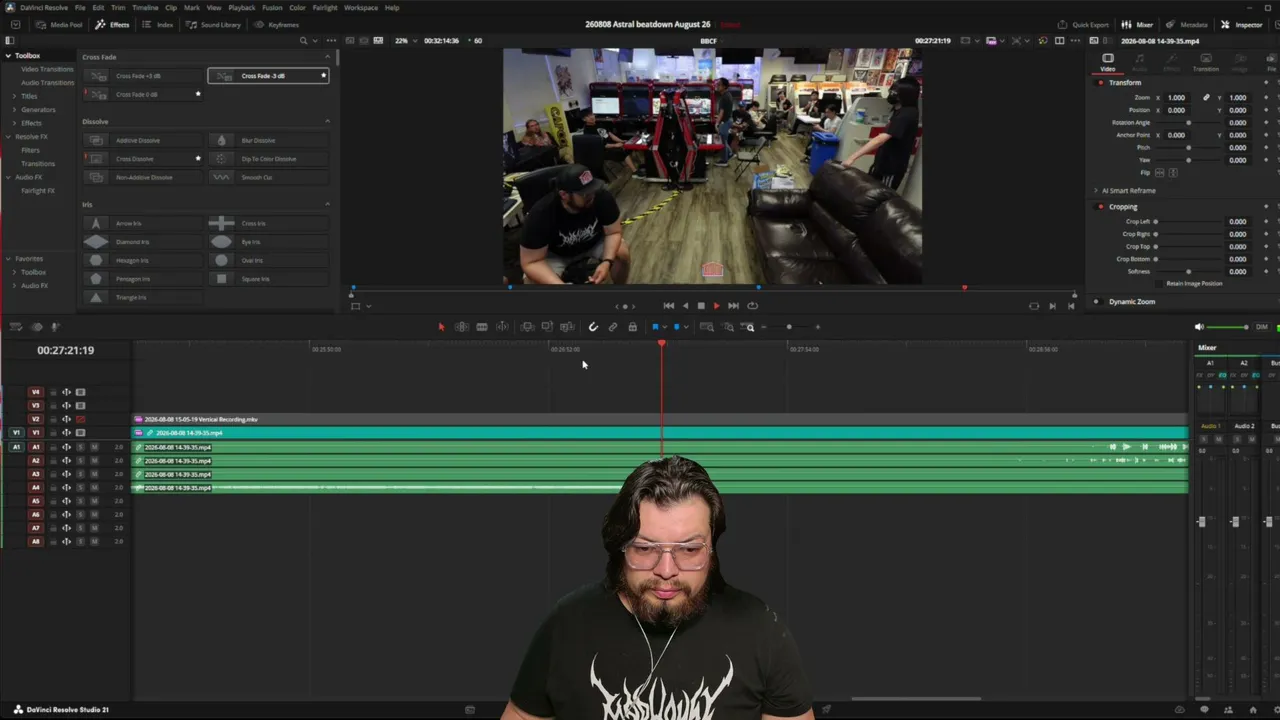This screenshot has width=1280, height=720.
Task: Toggle the Effects panel button
Action: pos(112,24)
